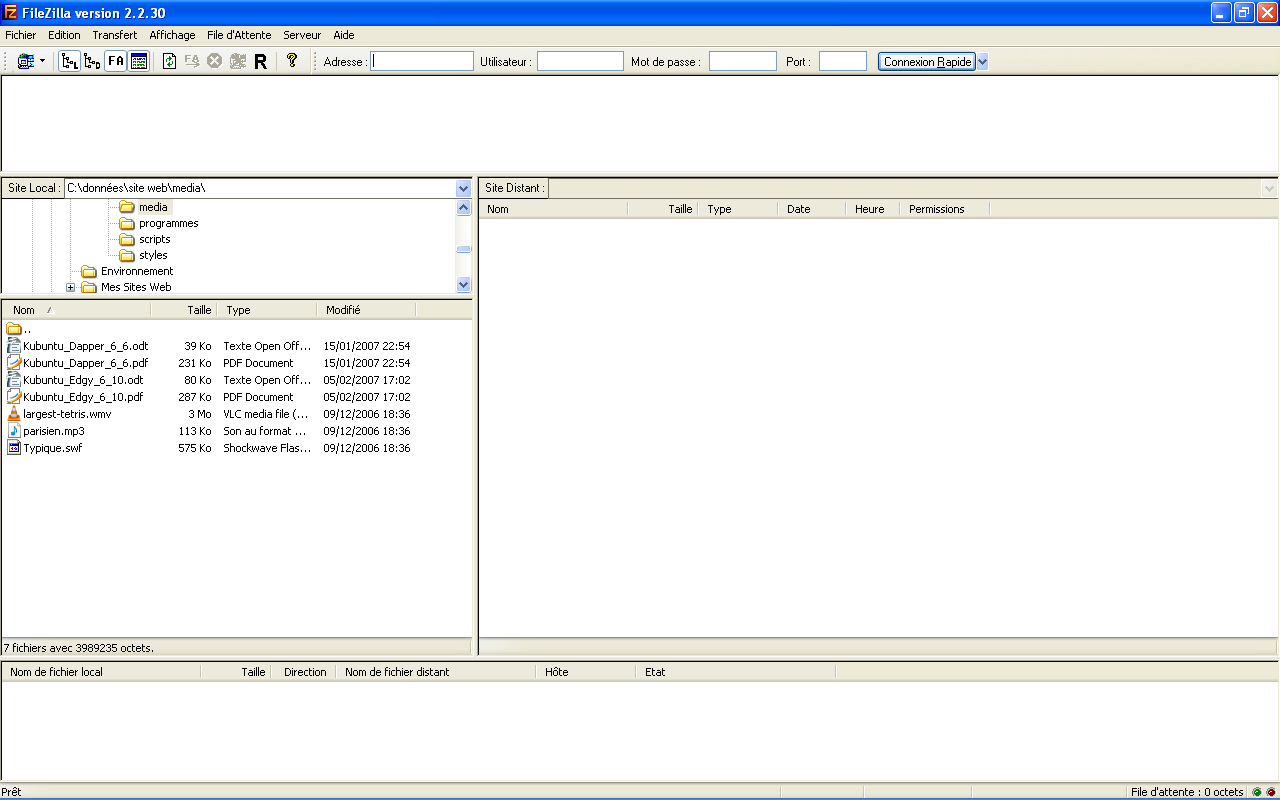Click the Kubuntu_Dapper_6_6.odt file icon
This screenshot has width=1280, height=800.
(x=14, y=346)
